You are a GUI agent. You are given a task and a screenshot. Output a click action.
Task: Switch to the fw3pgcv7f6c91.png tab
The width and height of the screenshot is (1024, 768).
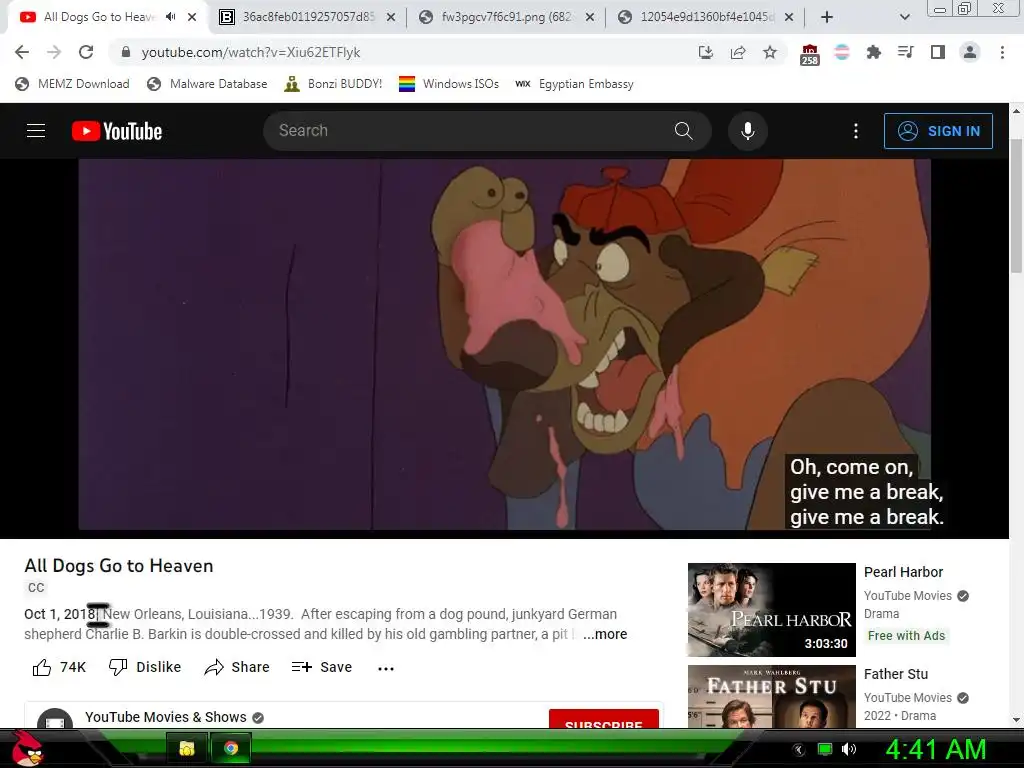click(x=506, y=17)
